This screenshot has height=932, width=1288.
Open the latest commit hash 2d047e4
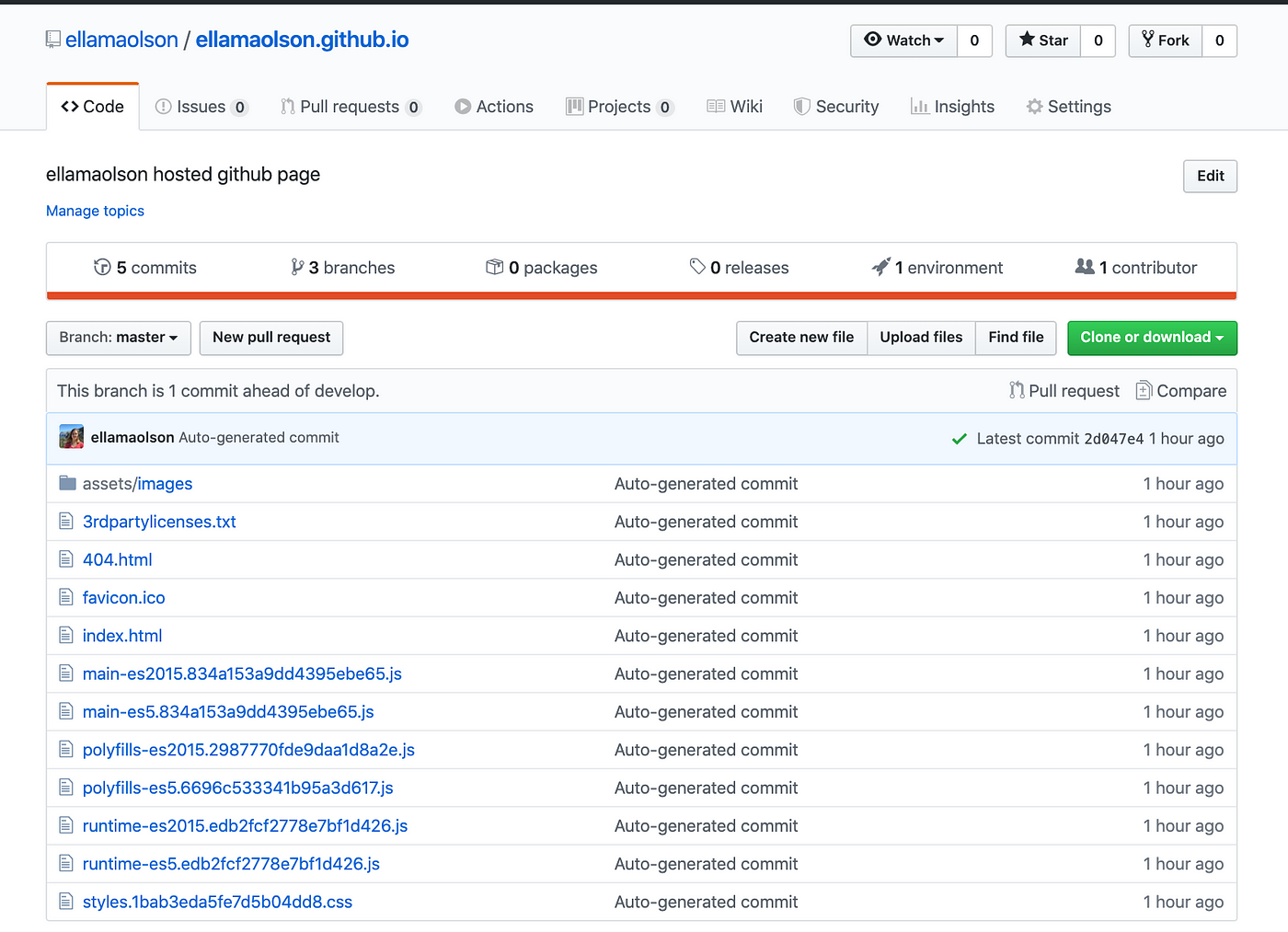(x=1113, y=439)
